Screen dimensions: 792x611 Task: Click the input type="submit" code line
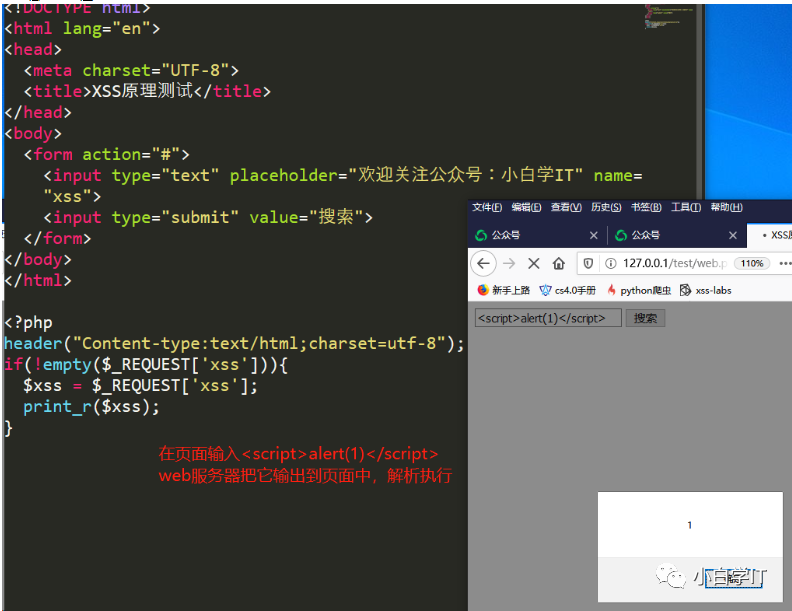pos(208,217)
